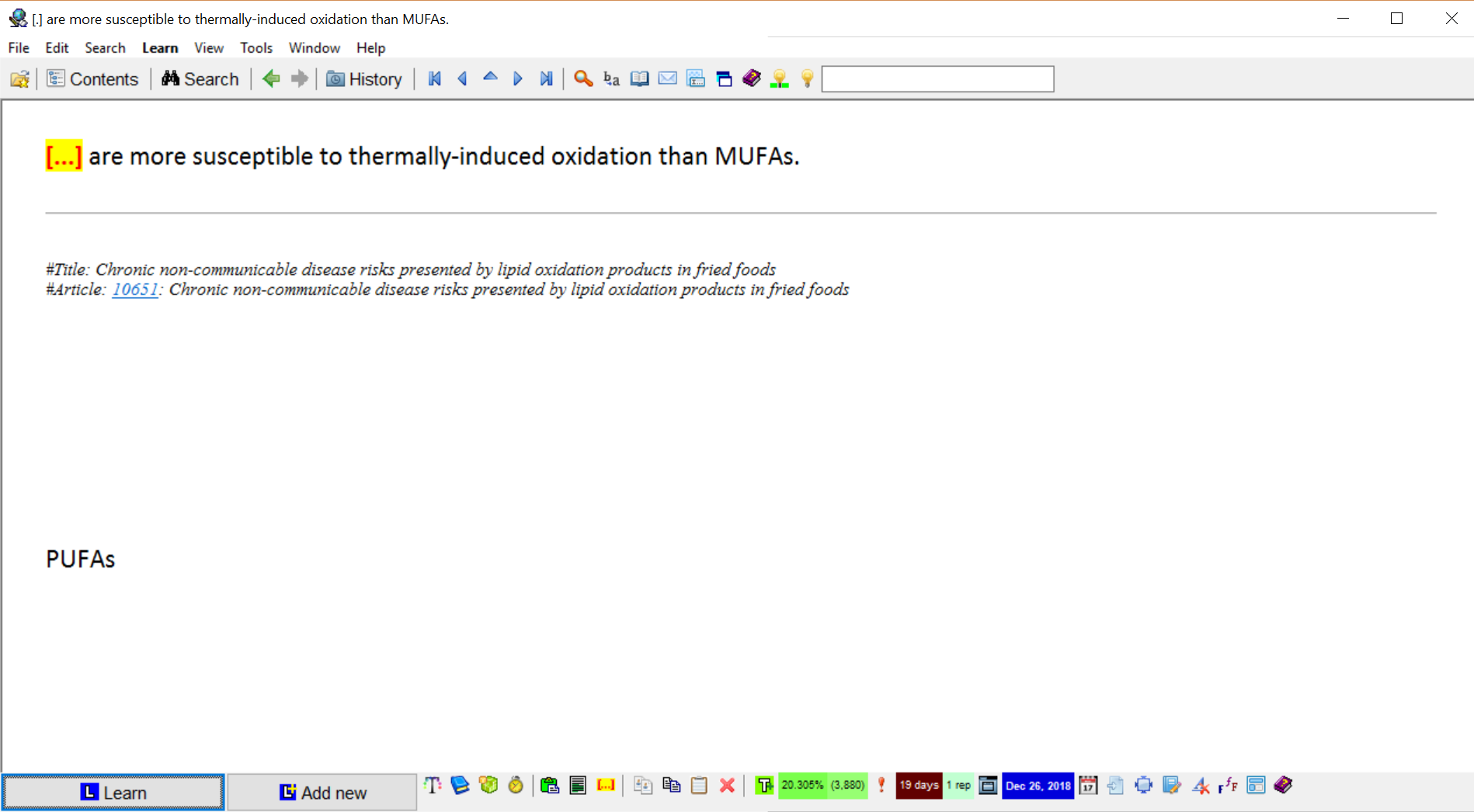This screenshot has height=812, width=1474.
Task: Open the Help menu
Action: 371,47
